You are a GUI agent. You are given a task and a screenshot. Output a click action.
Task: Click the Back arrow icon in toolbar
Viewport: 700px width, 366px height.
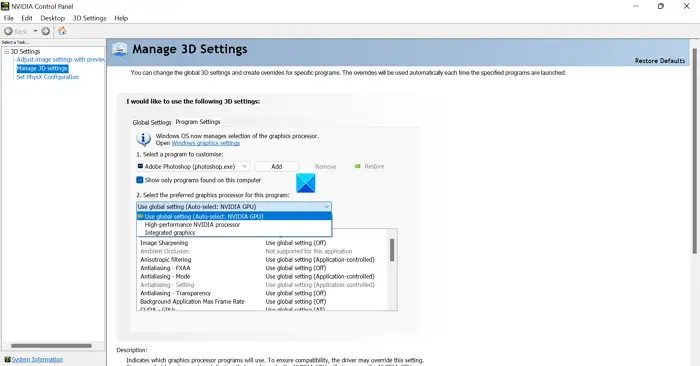[x=8, y=31]
